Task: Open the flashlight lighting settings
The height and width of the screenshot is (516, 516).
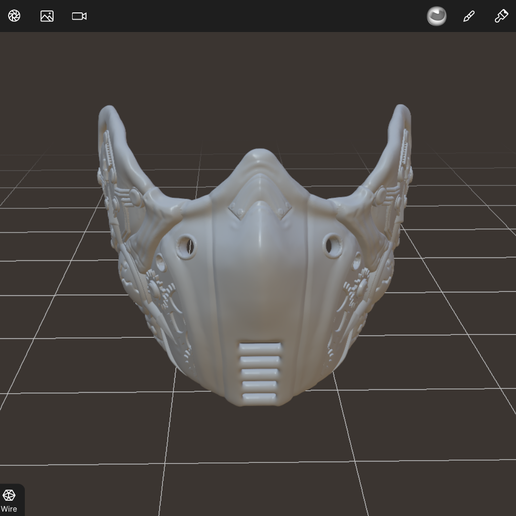Action: 501,16
